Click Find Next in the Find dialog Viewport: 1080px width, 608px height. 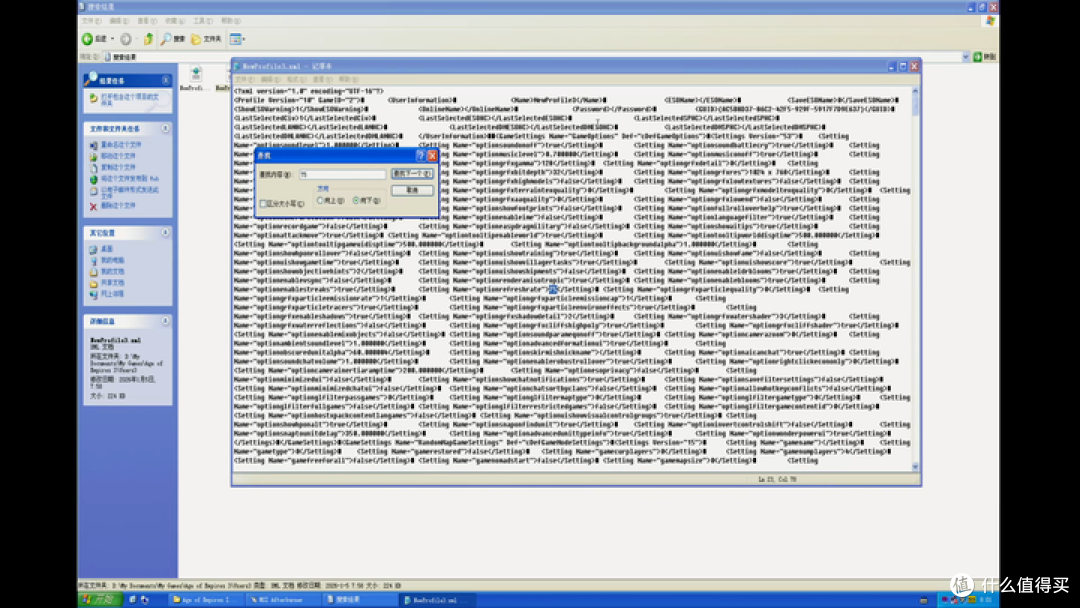tap(412, 174)
